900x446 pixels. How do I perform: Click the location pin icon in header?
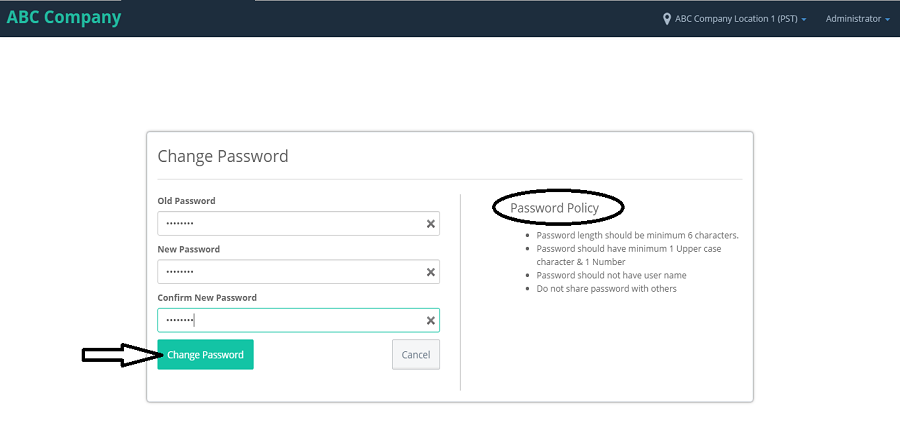tap(666, 19)
